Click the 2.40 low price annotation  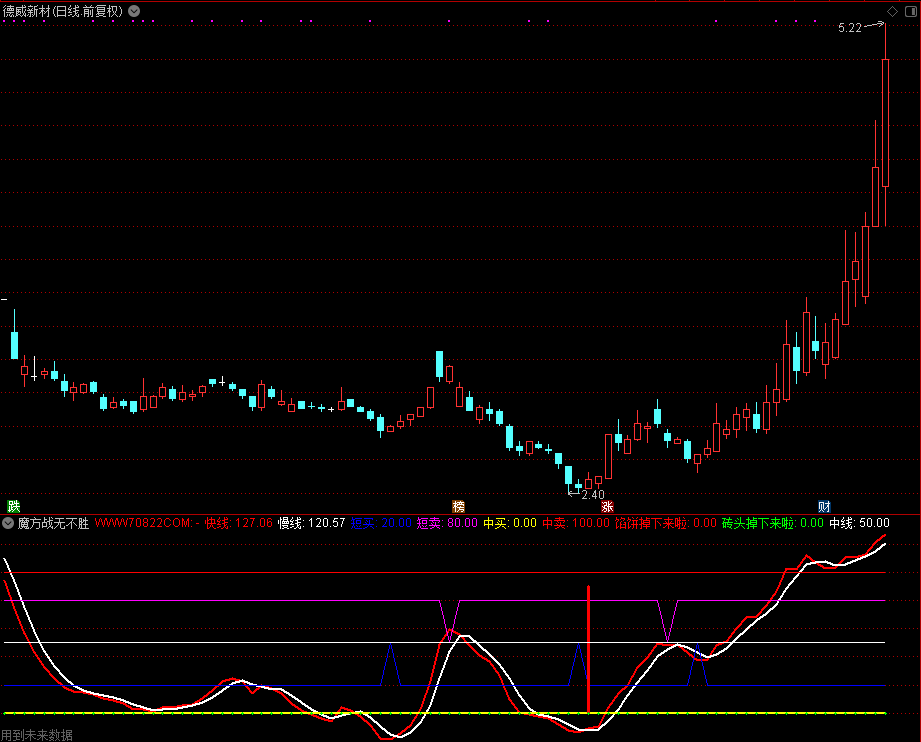[x=592, y=494]
